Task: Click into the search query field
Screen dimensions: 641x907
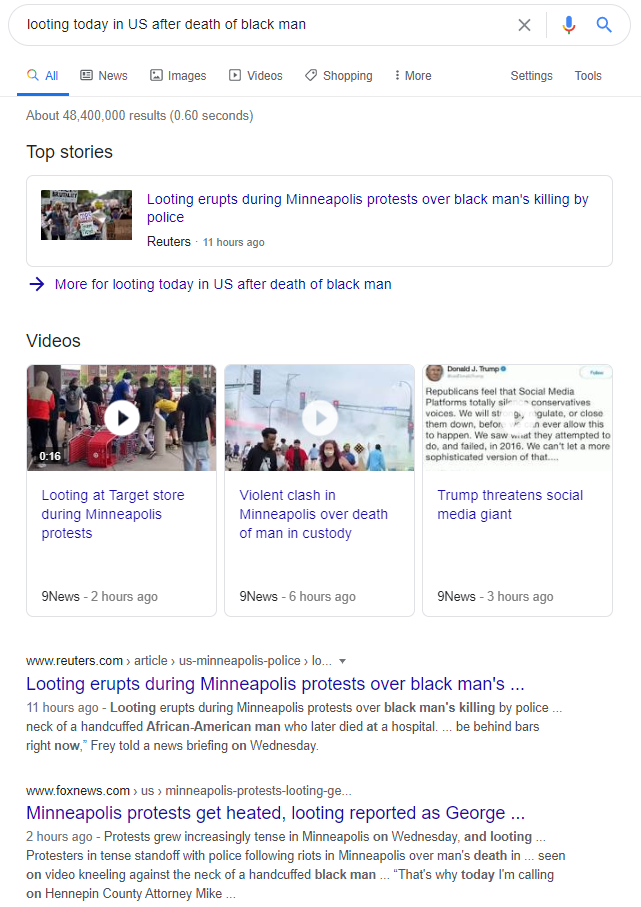Action: coord(266,24)
